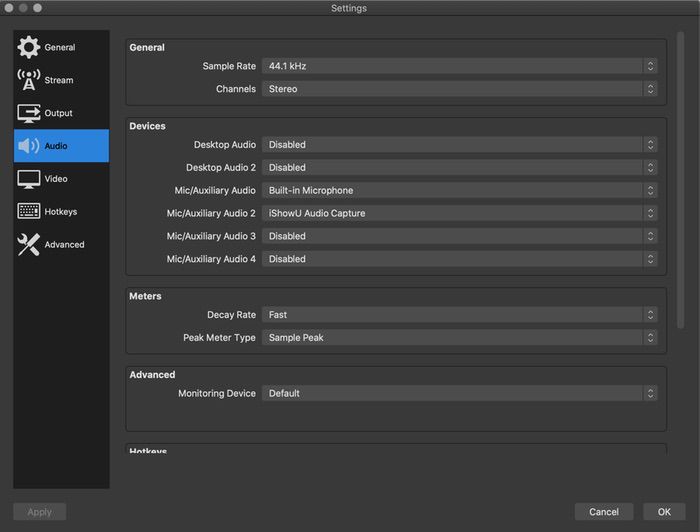700x532 pixels.
Task: Go to the Output settings tab label
Action: [x=58, y=113]
